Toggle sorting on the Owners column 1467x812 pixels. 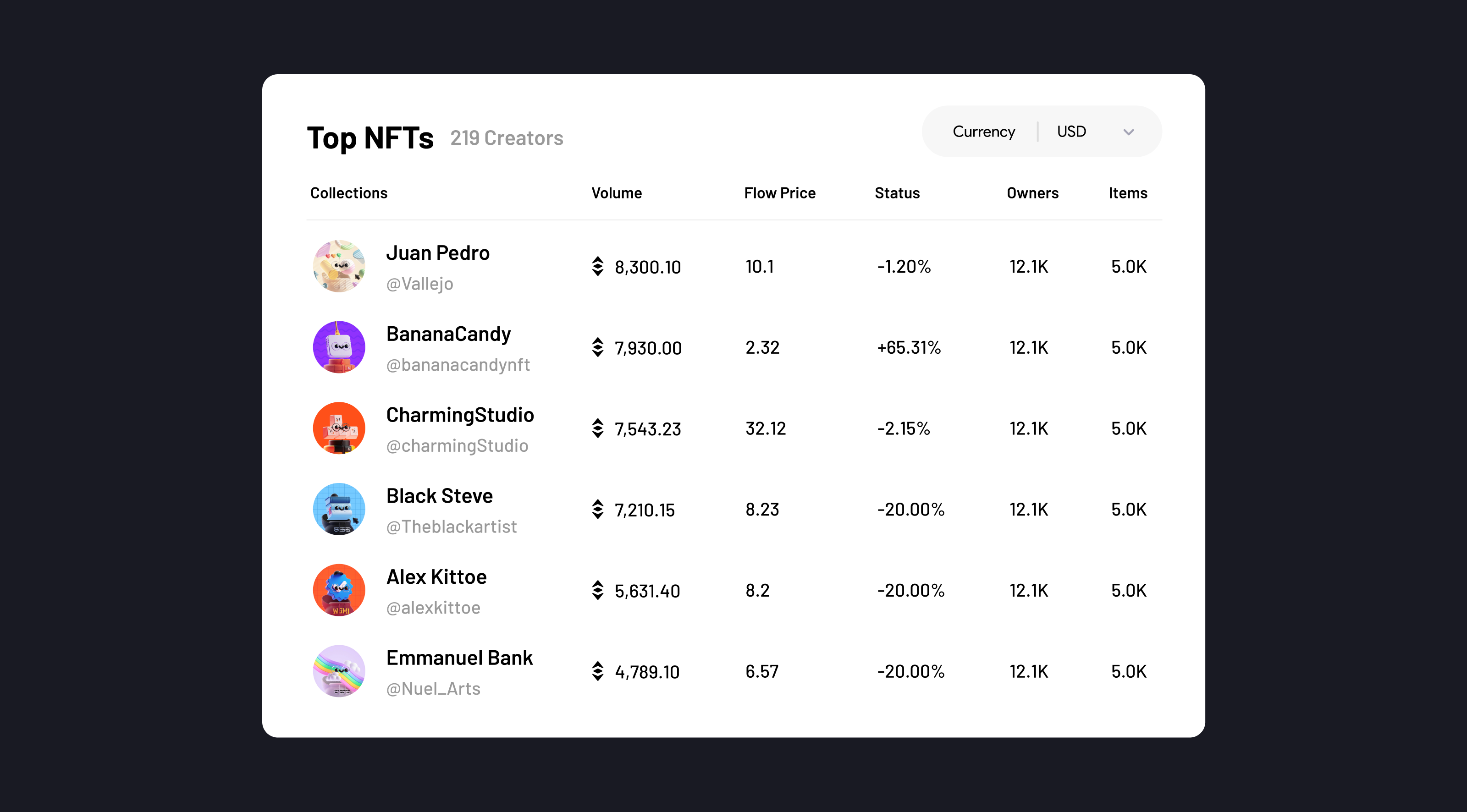pos(1032,193)
